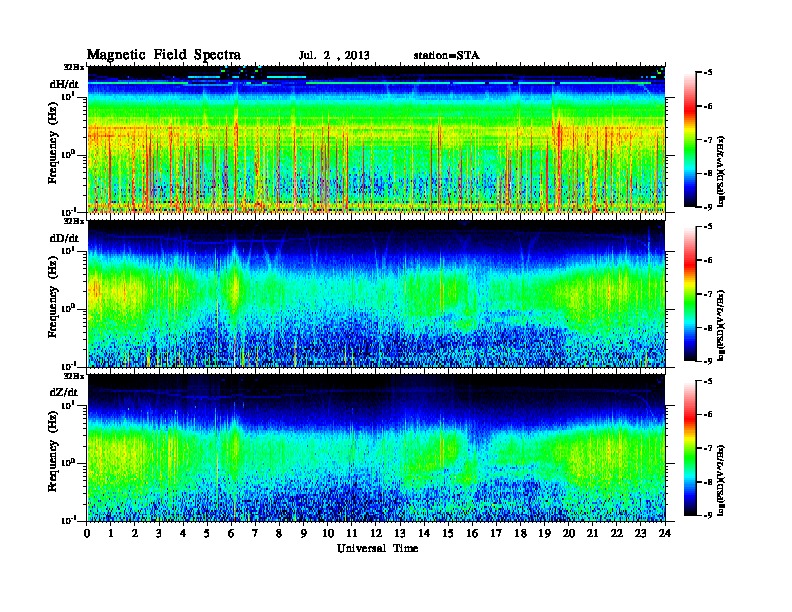Click the '-9' label on dH/dt color bar
The height and width of the screenshot is (612, 792).
pos(707,206)
